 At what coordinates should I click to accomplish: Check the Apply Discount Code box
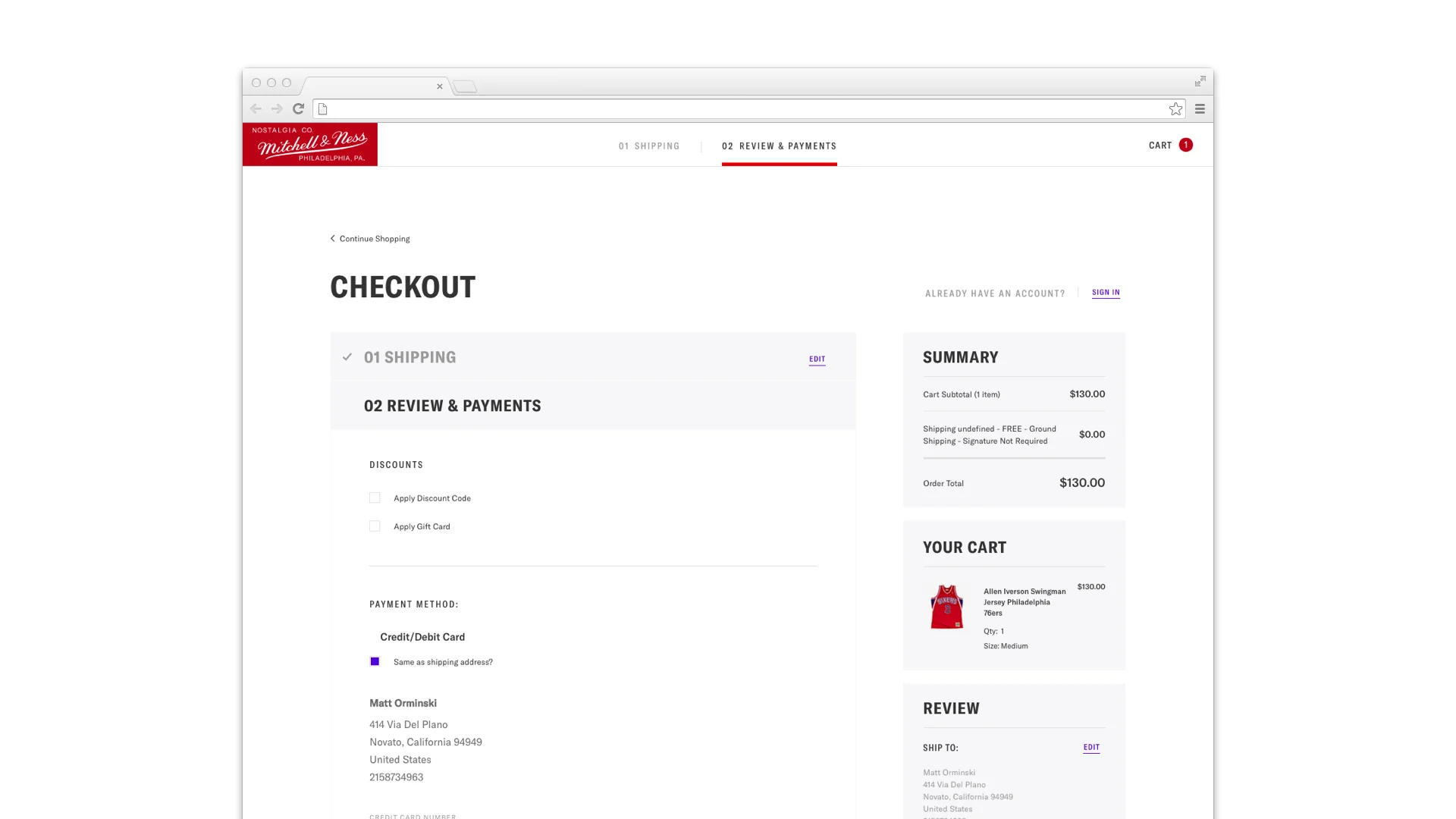[375, 497]
